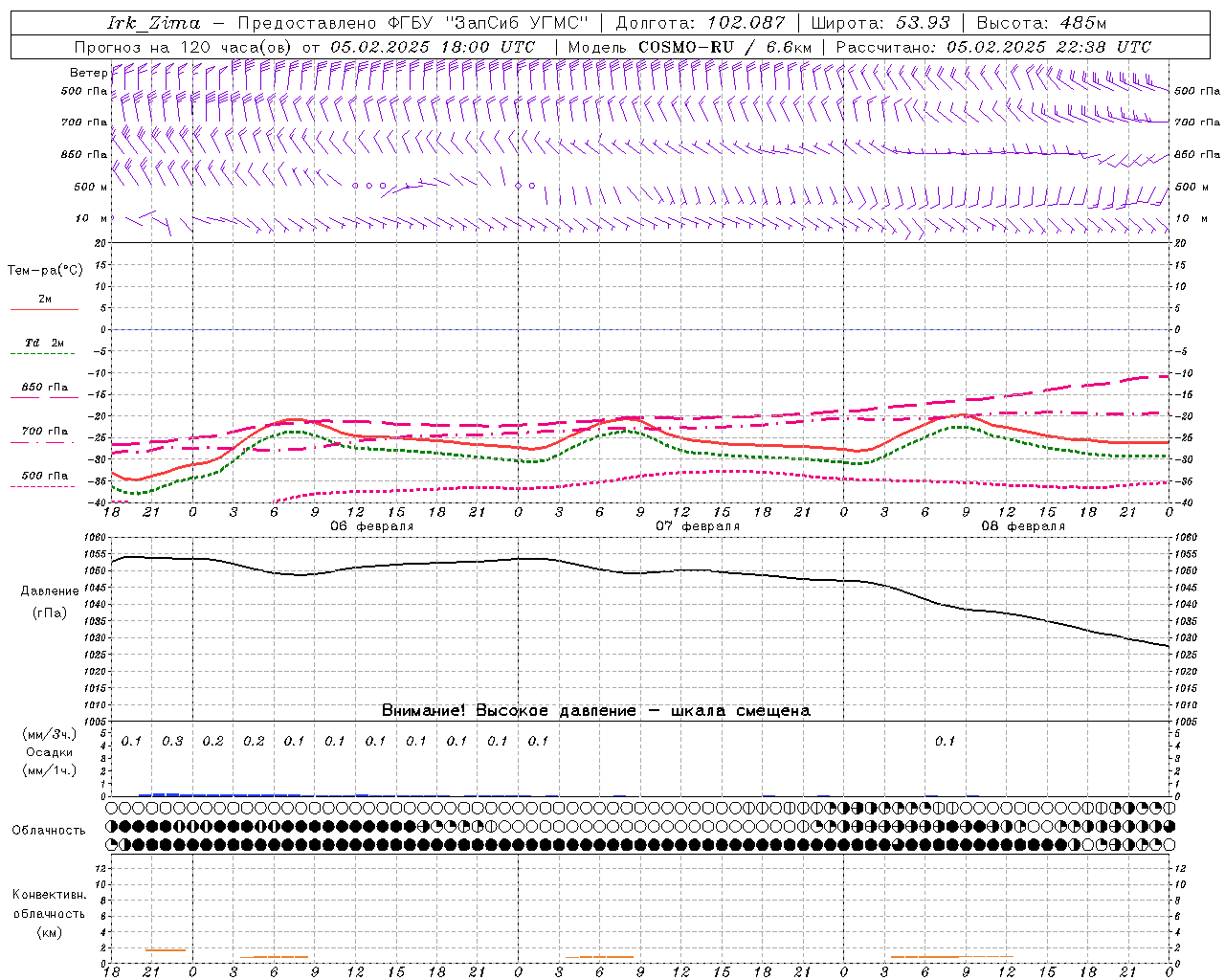Screen dimensions: 1225x980
Task: Click the Давление pressure axis title
Action: (50, 591)
